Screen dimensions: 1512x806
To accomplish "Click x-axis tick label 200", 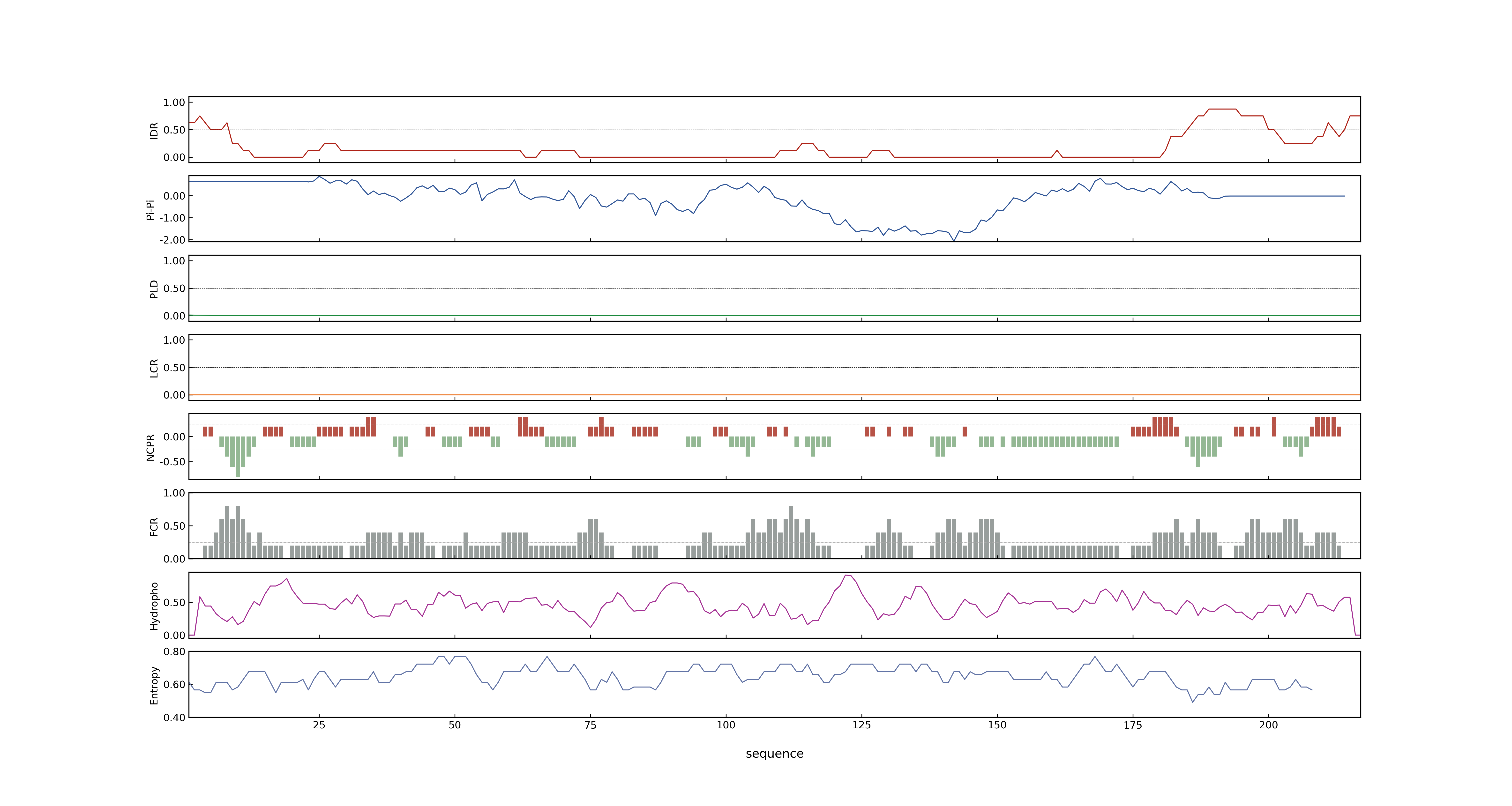I will click(1268, 725).
